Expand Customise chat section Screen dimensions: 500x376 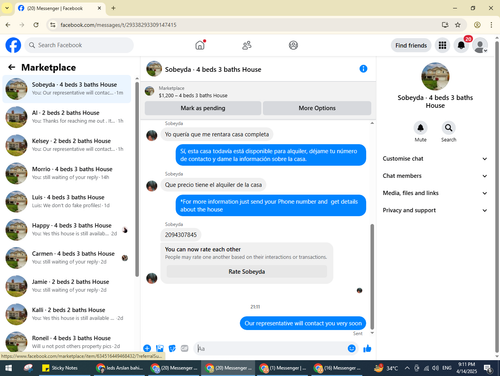(x=435, y=159)
